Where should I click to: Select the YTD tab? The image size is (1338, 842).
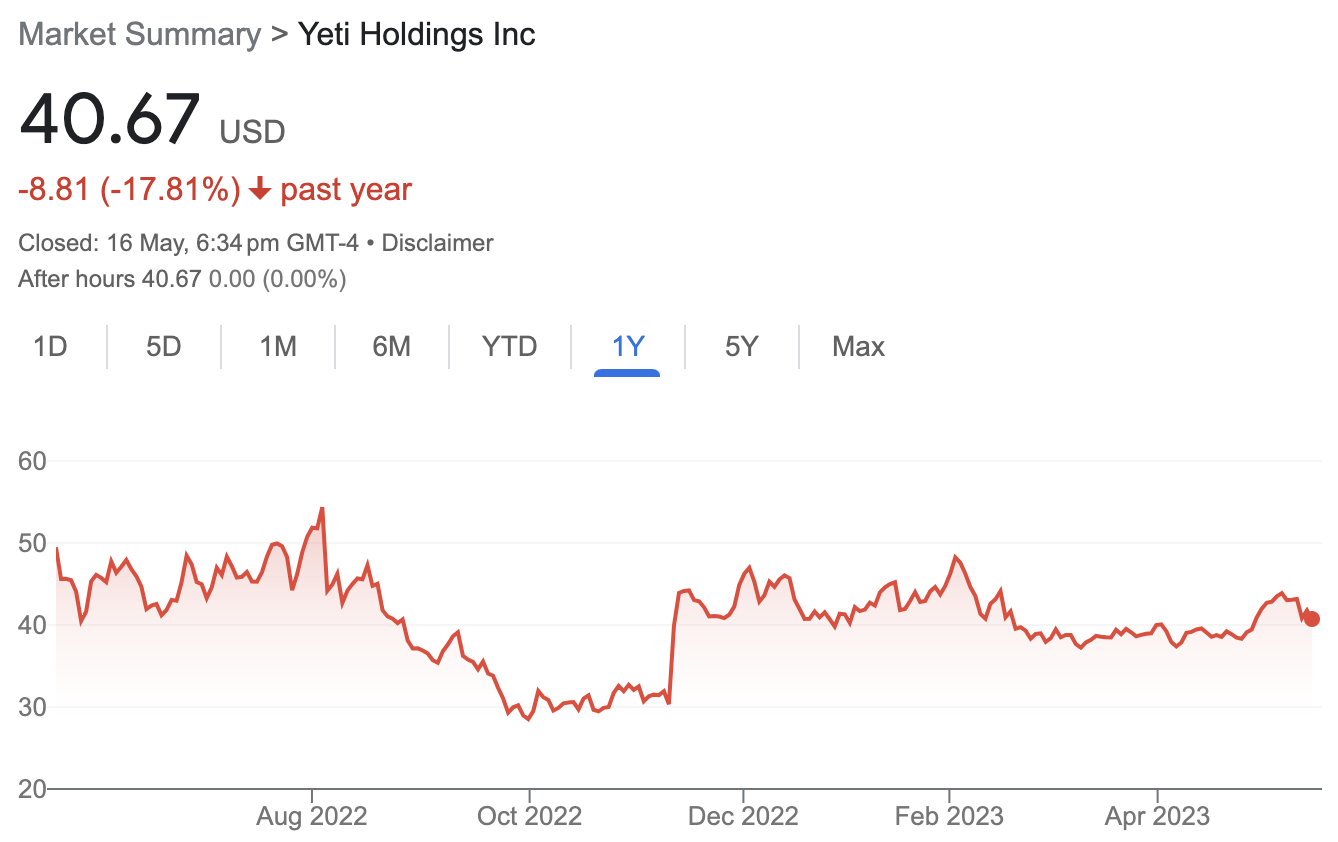click(x=510, y=347)
